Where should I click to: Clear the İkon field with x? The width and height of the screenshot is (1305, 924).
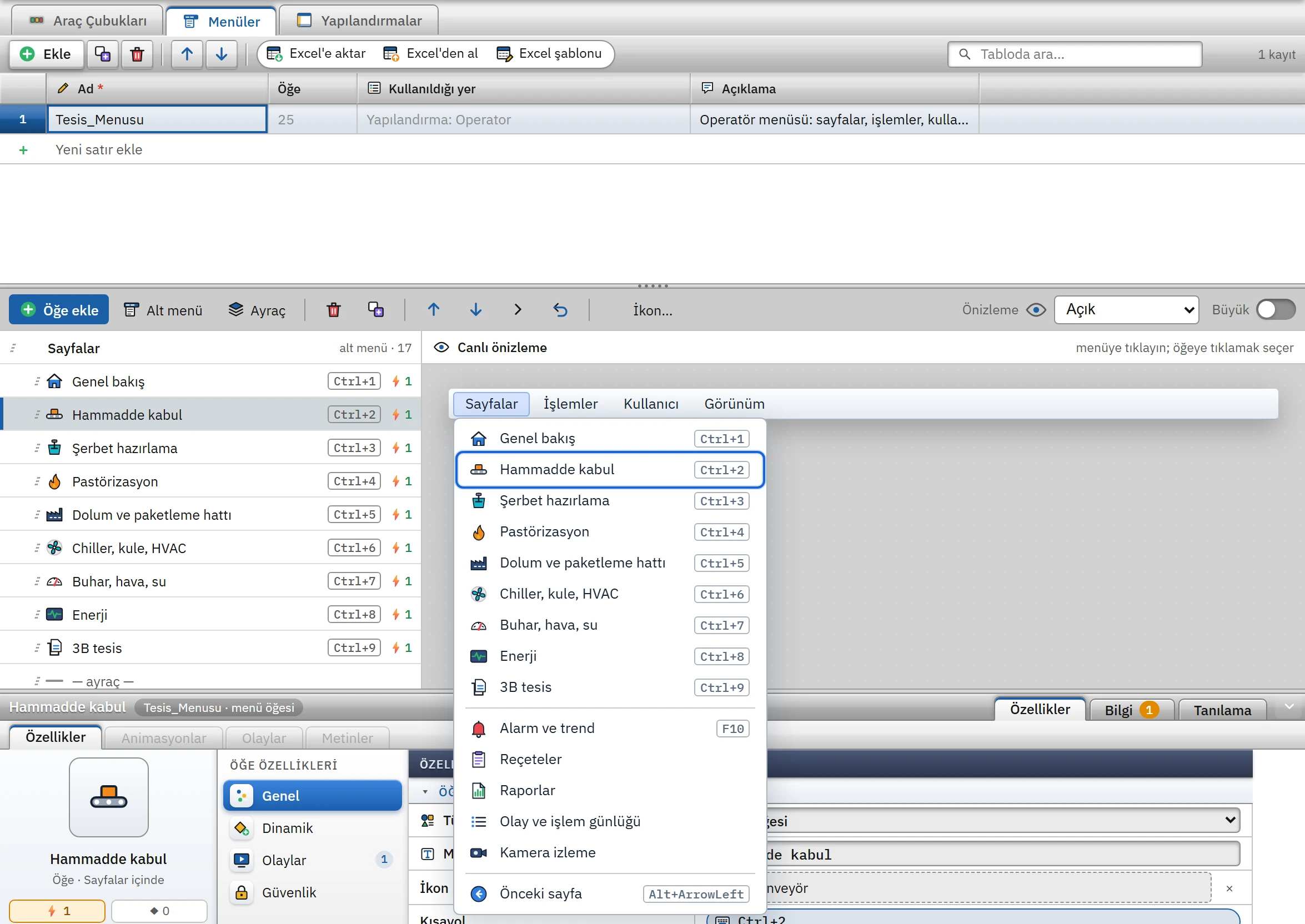[1229, 888]
